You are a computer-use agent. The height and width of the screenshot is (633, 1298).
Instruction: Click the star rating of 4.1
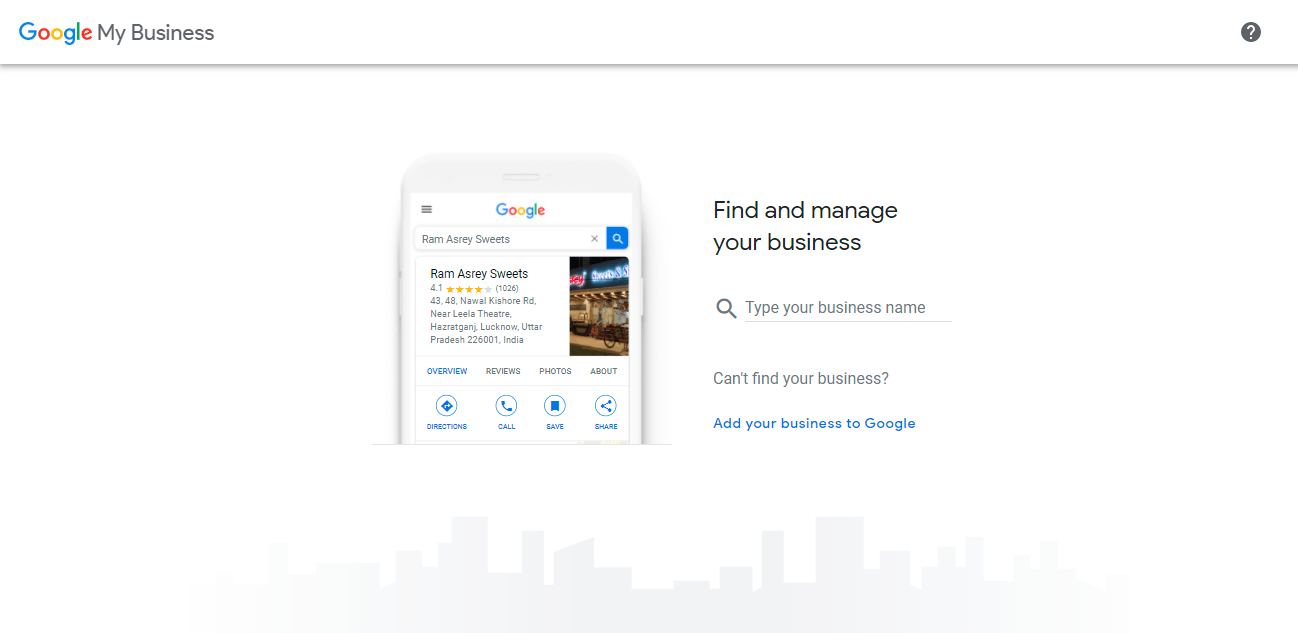[468, 288]
